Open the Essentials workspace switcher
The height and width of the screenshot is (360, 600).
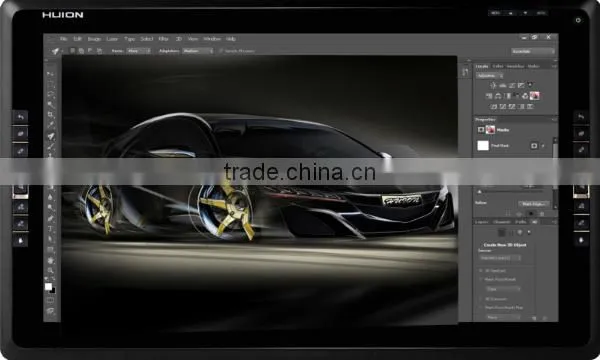533,51
